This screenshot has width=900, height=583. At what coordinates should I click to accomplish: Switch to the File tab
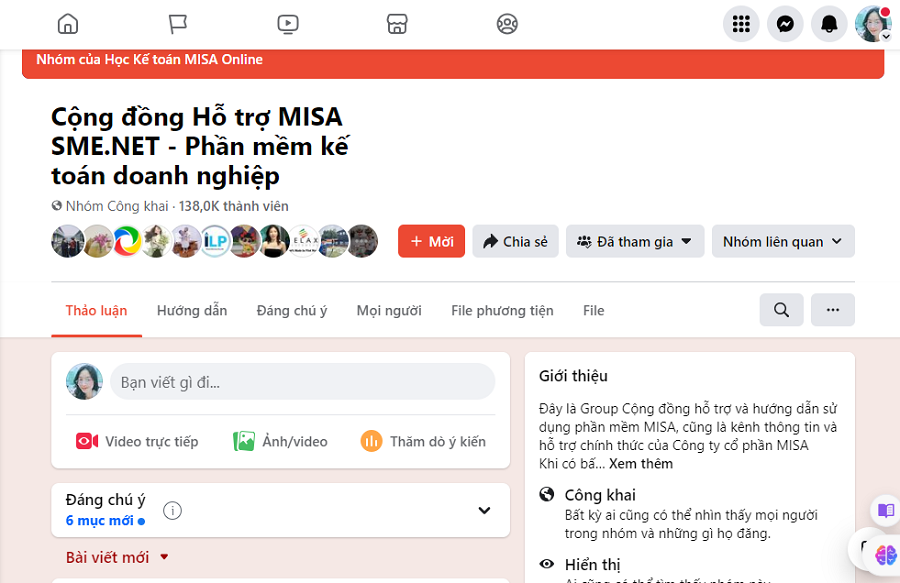click(x=593, y=310)
